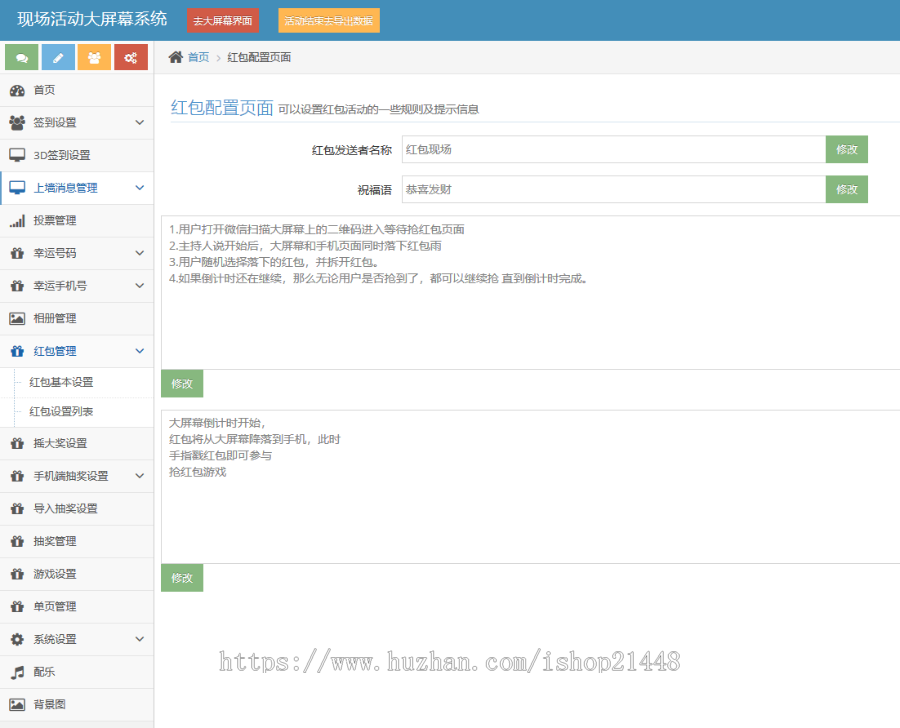900x728 pixels.
Task: Expand the 签到设置 chevron
Action: [x=139, y=122]
